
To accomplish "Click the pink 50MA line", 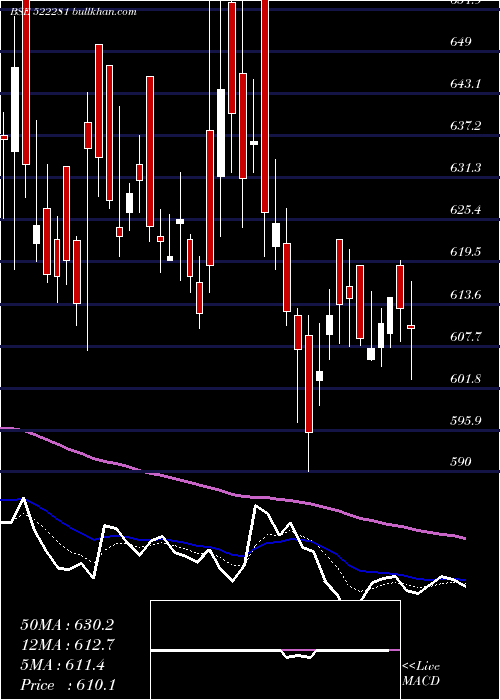I will [233, 493].
